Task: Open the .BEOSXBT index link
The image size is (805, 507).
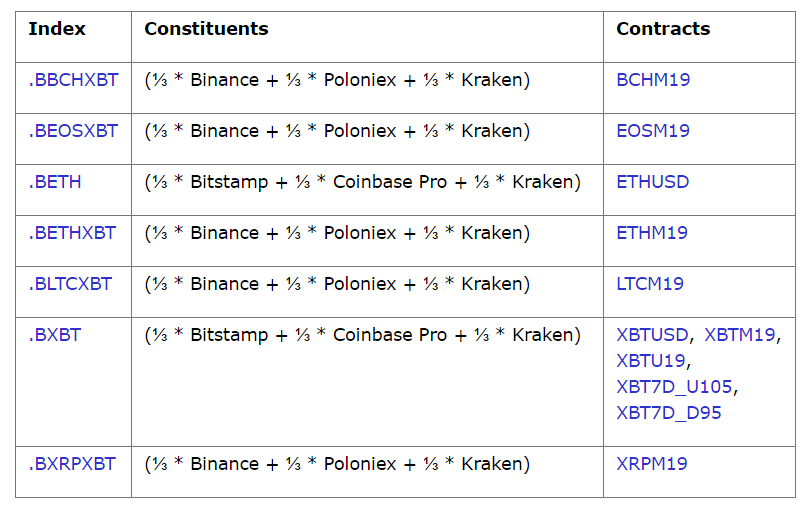Action: point(73,131)
